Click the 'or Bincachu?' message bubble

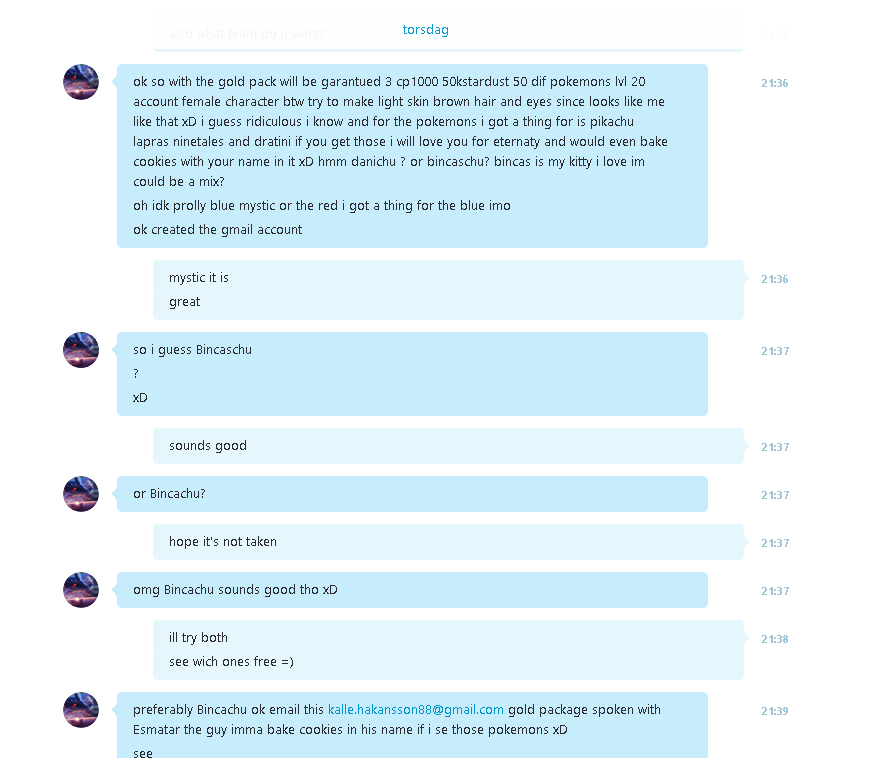coord(412,494)
